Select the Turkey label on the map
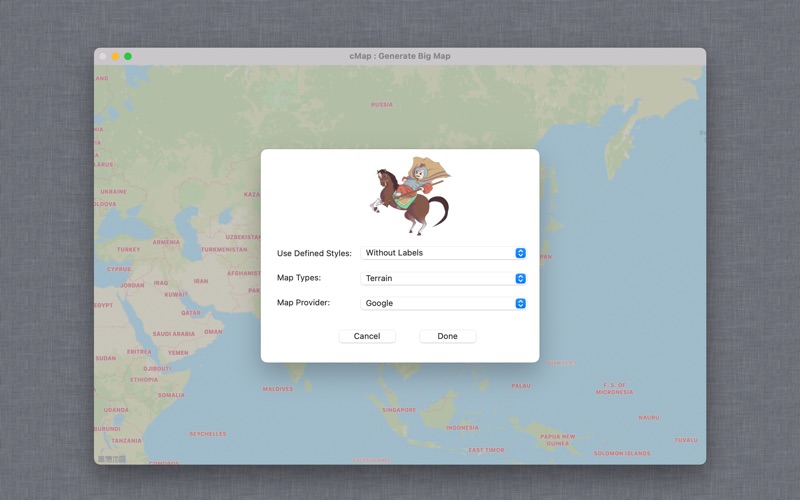This screenshot has width=800, height=500. 129,249
